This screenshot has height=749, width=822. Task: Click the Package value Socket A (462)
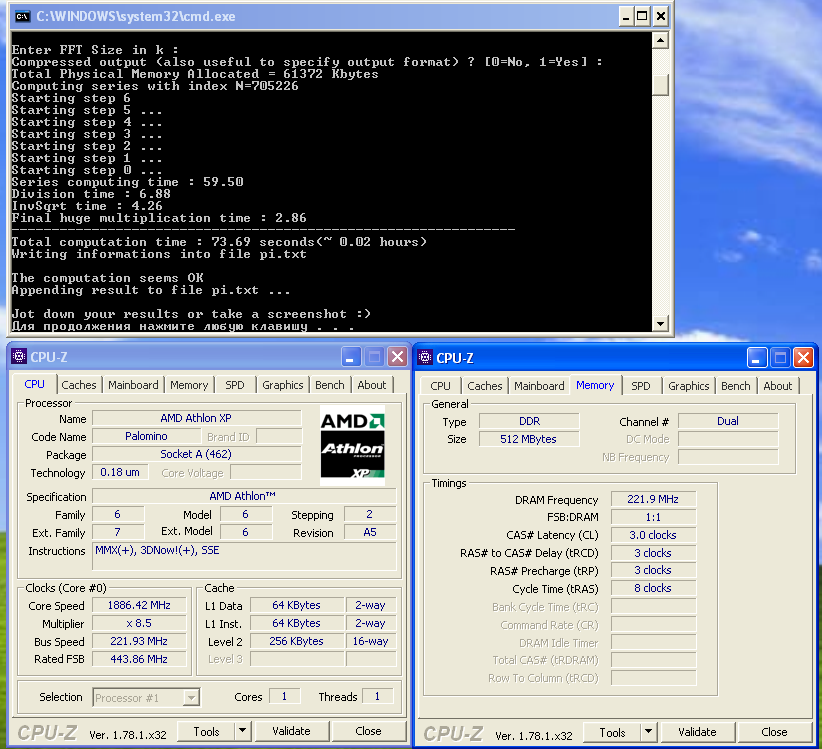(x=197, y=454)
